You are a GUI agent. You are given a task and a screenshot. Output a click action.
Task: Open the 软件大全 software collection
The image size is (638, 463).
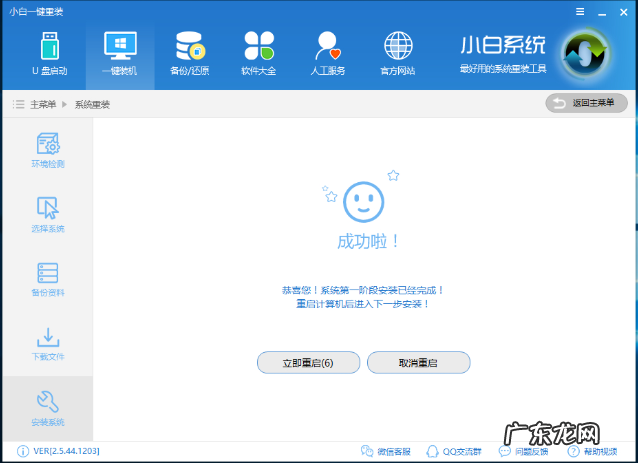(x=259, y=54)
